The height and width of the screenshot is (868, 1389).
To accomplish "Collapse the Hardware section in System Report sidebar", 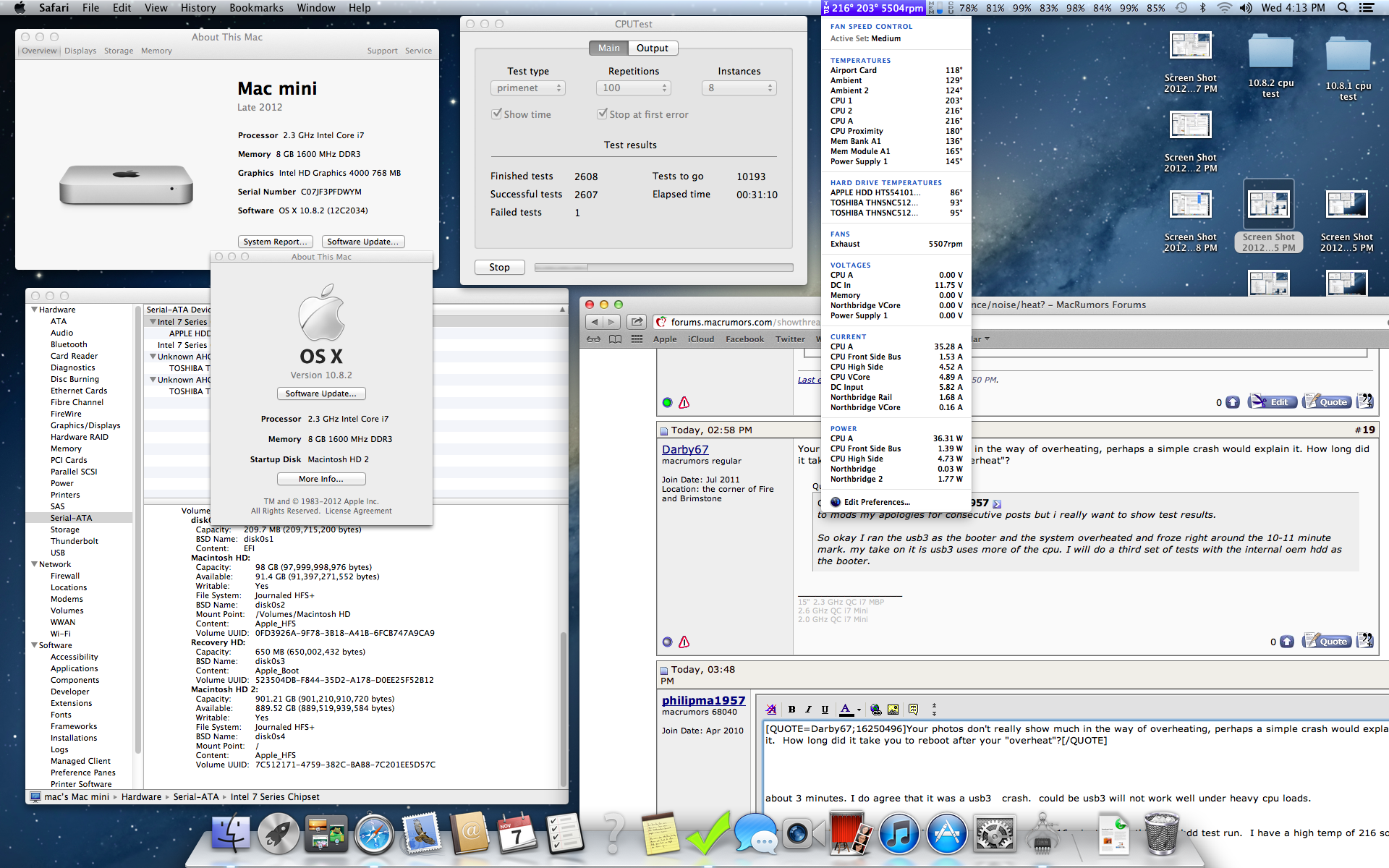I will pyautogui.click(x=34, y=310).
